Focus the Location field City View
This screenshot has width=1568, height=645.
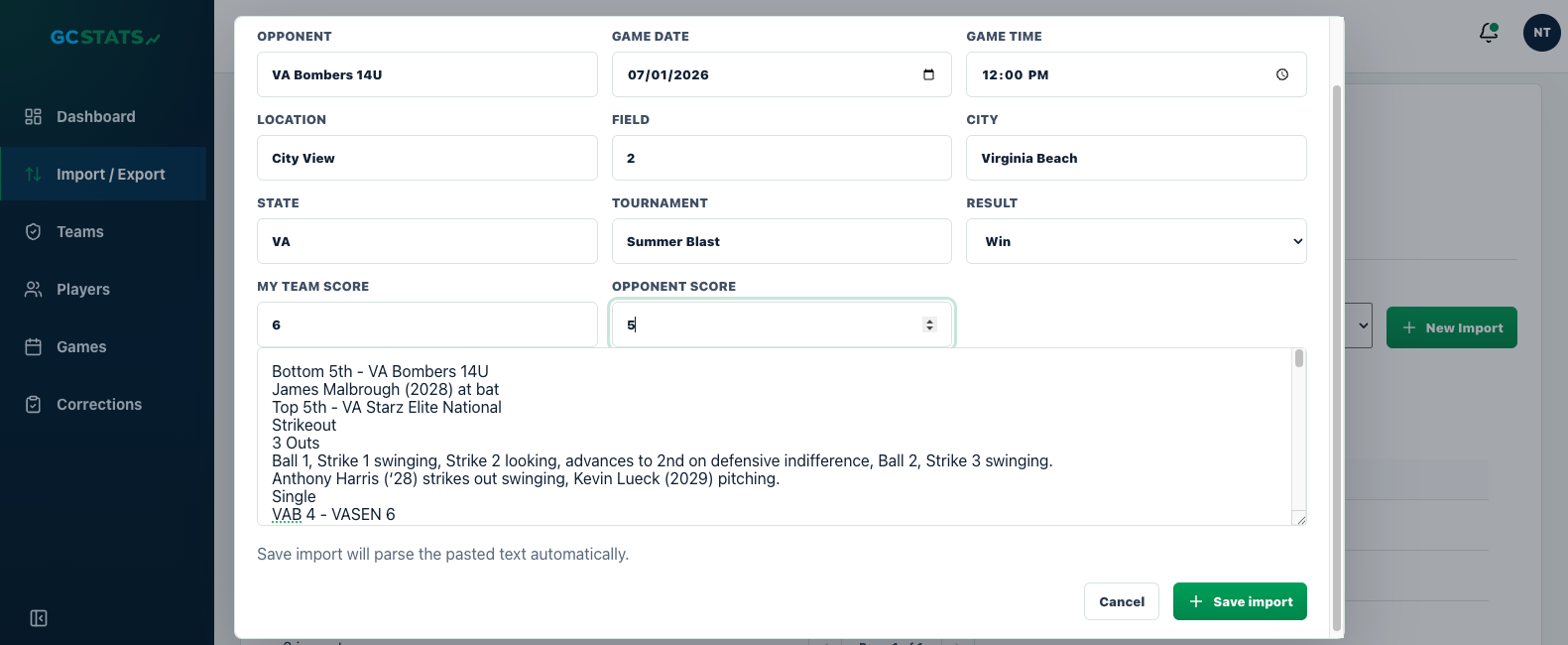pos(427,158)
